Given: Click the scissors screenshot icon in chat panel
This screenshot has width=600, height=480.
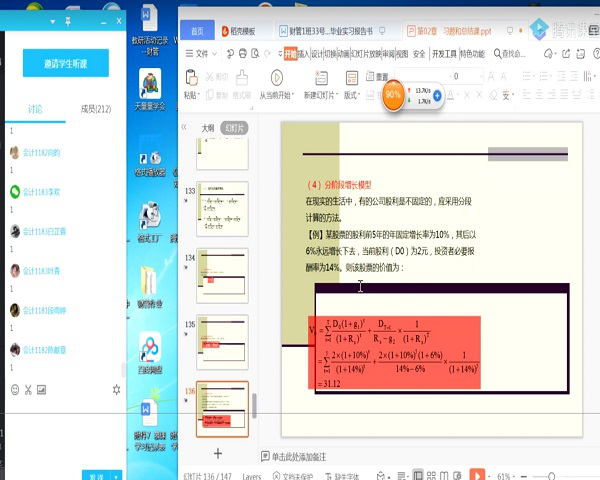Looking at the screenshot, I should click(x=28, y=390).
